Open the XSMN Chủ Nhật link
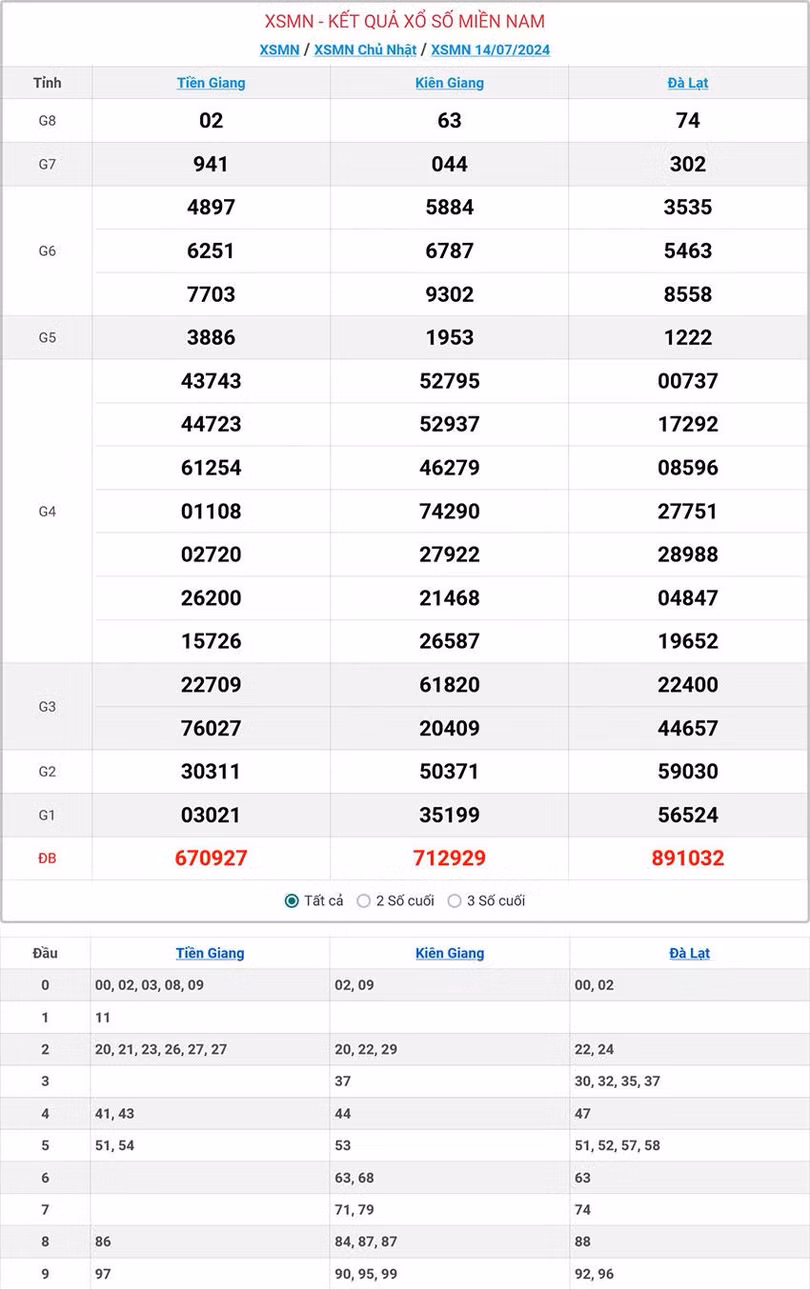This screenshot has width=810, height=1290. coord(365,50)
